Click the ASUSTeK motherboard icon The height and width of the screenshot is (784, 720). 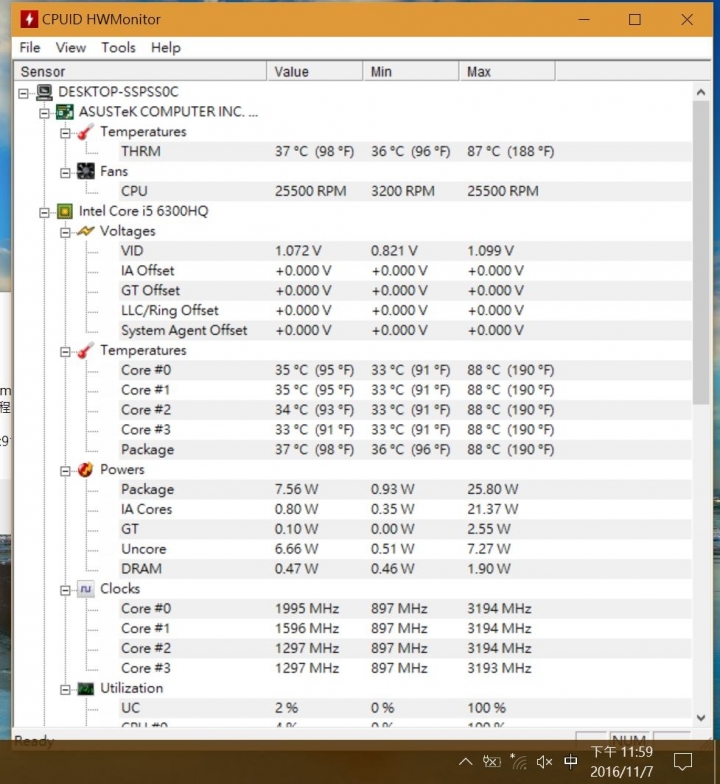(x=65, y=112)
